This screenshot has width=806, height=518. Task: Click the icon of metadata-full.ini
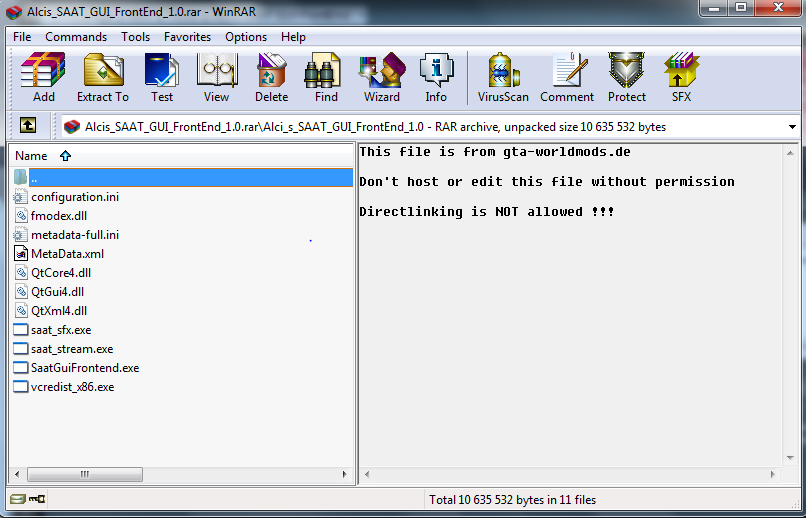coord(20,235)
